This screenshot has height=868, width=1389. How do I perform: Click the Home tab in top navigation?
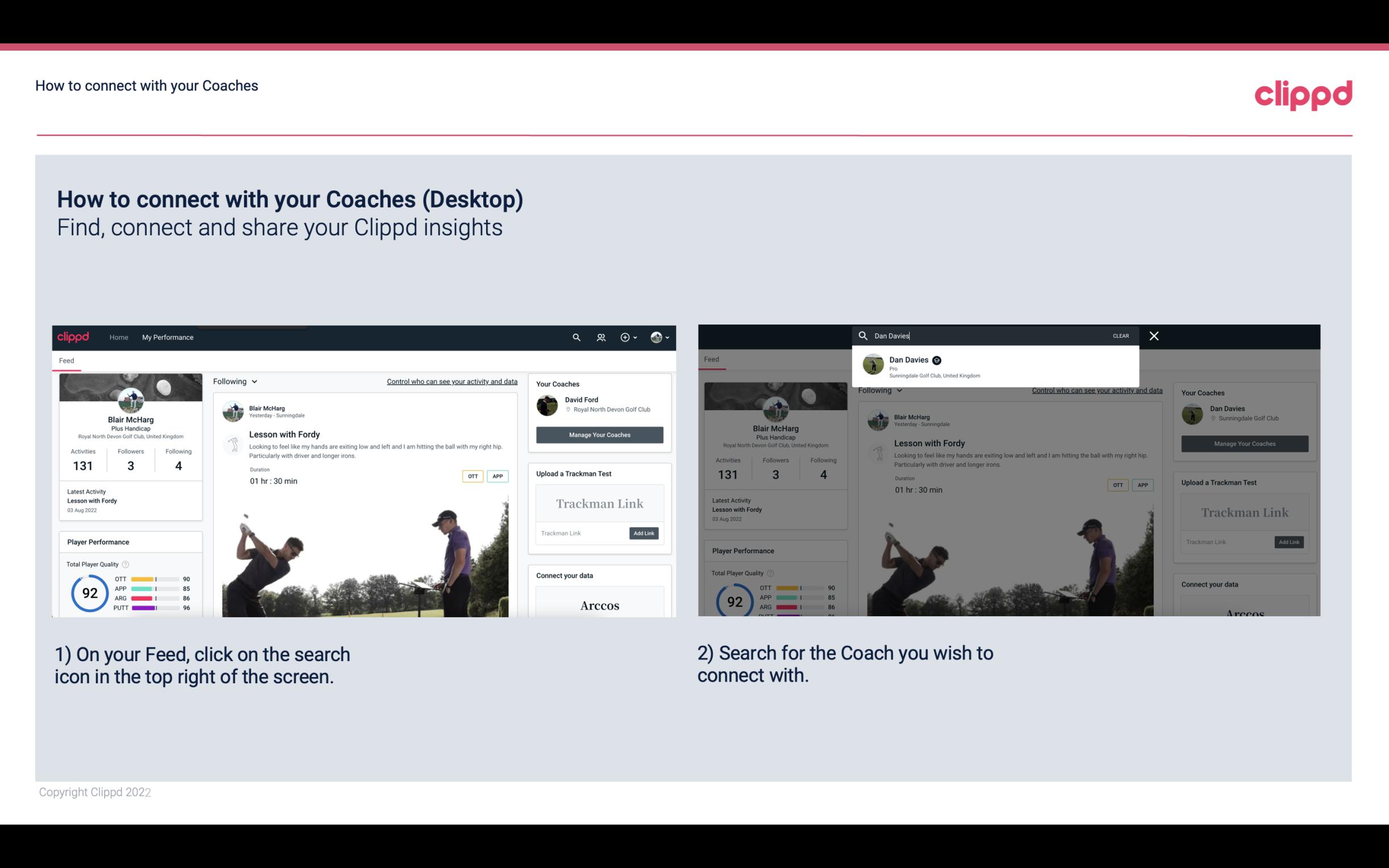pos(119,337)
